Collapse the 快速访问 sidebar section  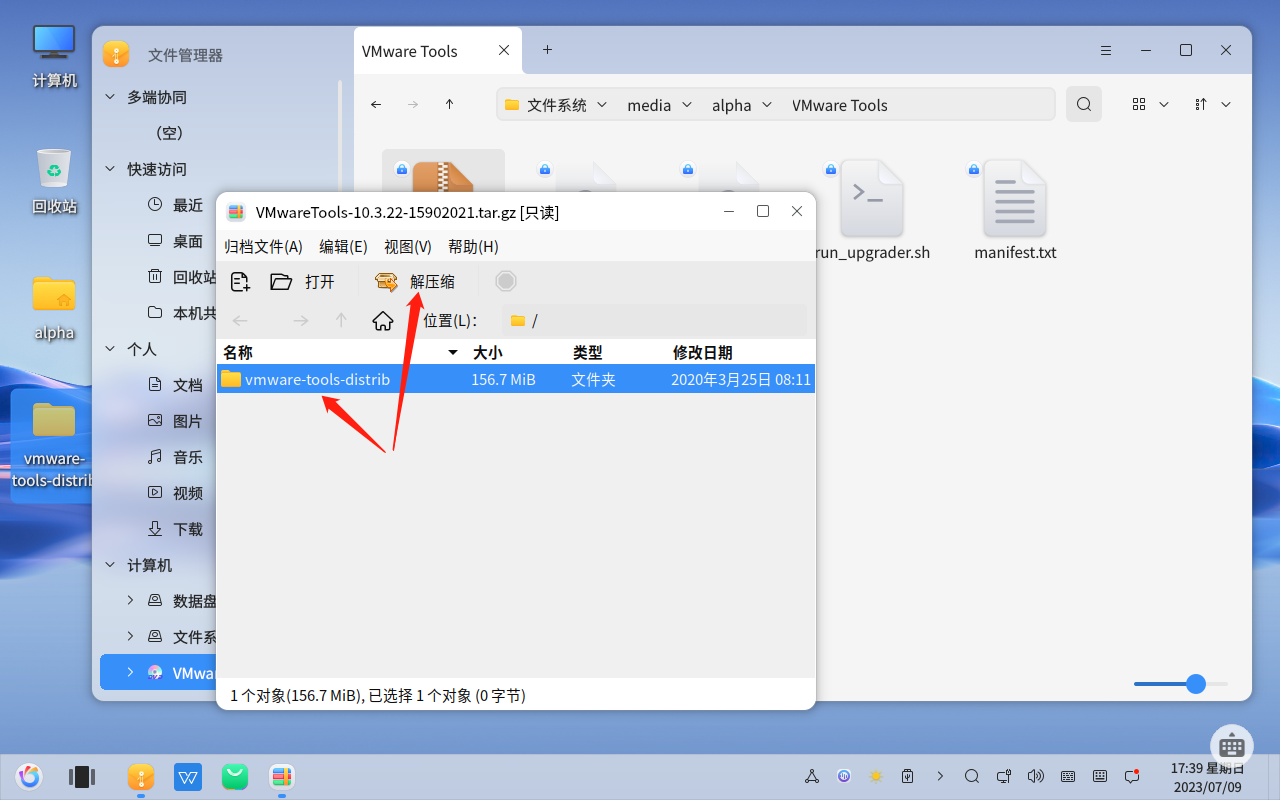click(x=111, y=169)
